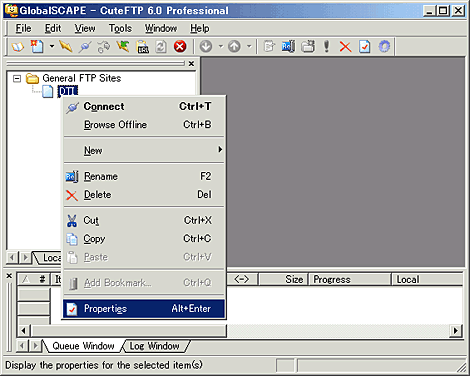Expand the New submenu in context menu

point(144,150)
